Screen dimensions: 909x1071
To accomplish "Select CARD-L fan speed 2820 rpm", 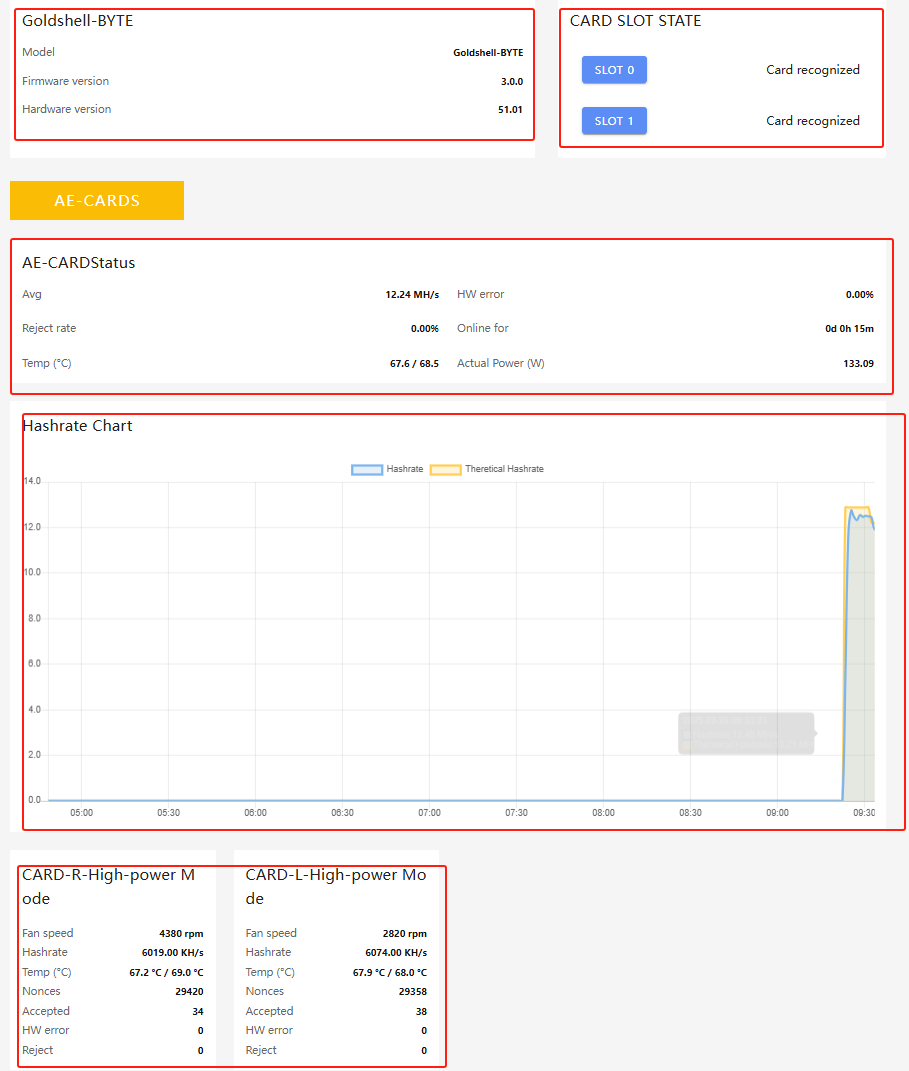I will click(x=405, y=934).
